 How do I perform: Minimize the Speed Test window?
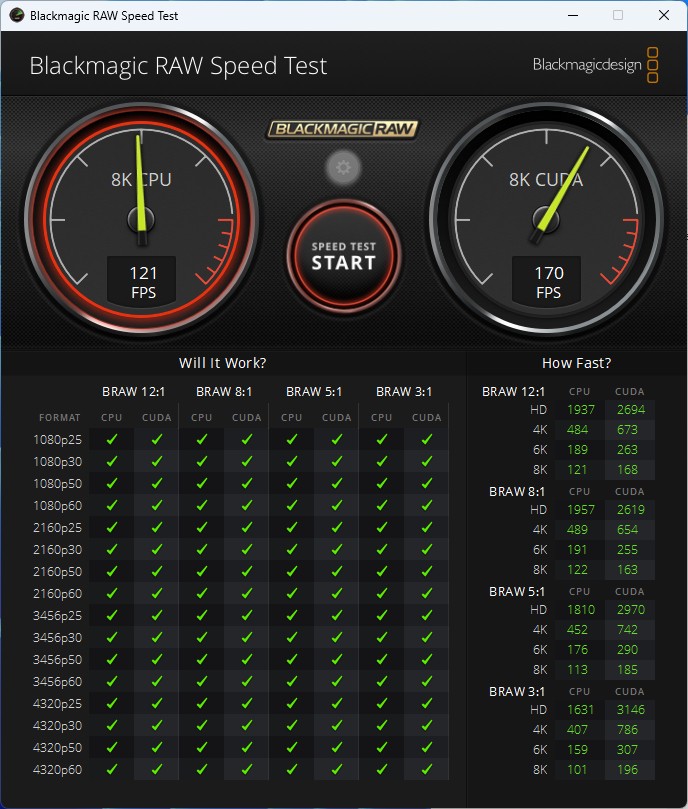tap(573, 15)
